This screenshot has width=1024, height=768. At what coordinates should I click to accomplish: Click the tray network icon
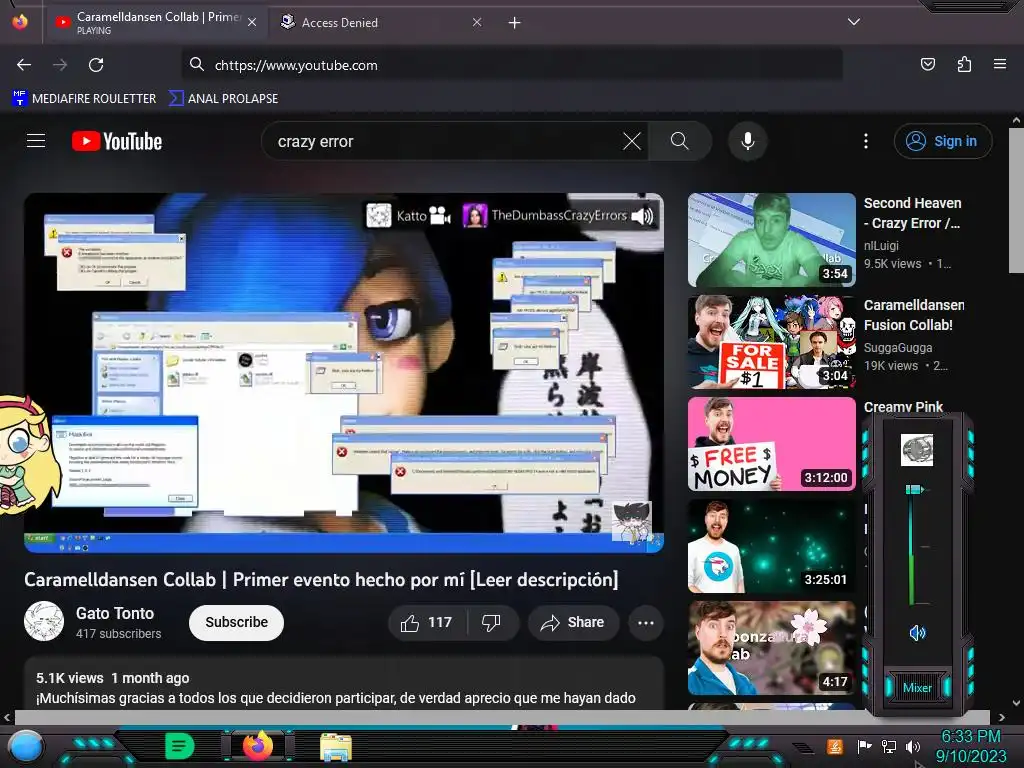click(x=888, y=746)
